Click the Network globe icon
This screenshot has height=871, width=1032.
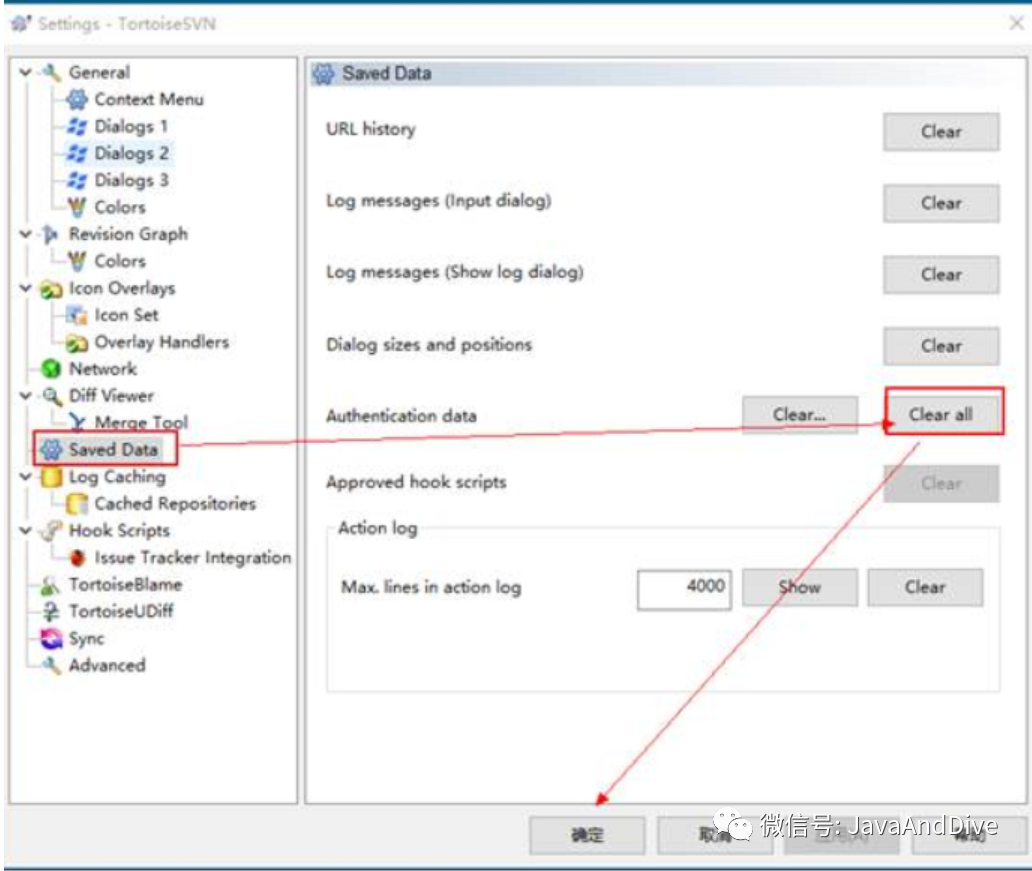pos(51,369)
